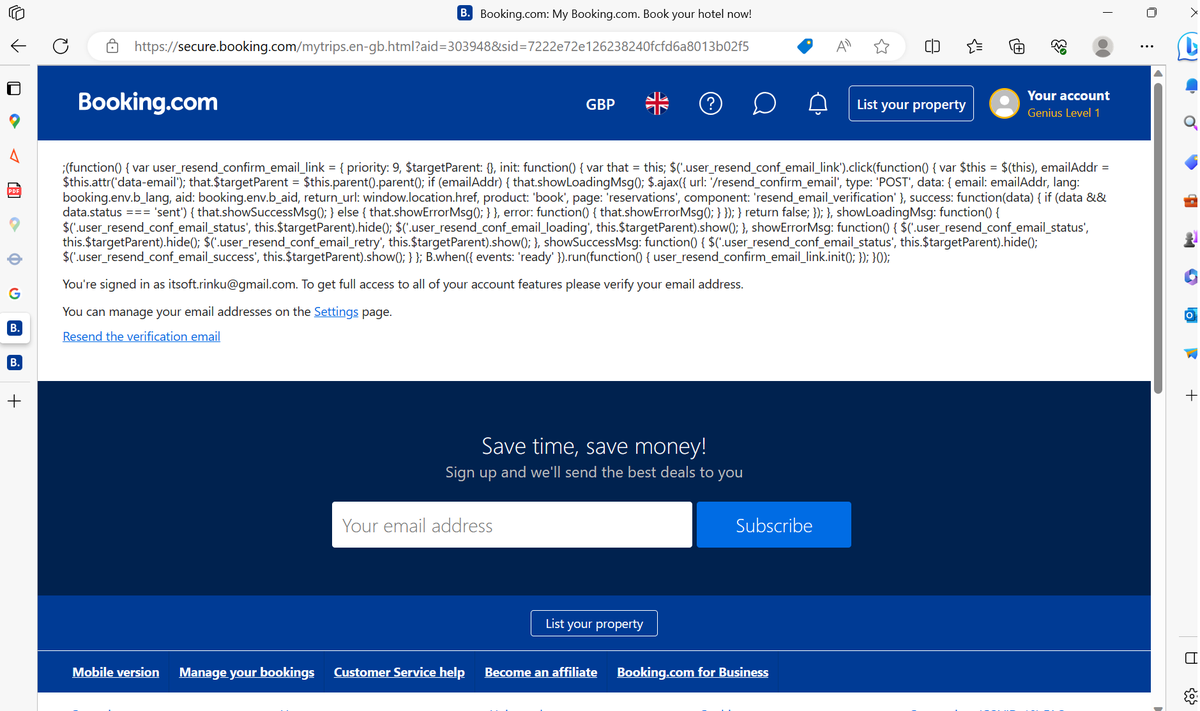Select language via the UK flag
The width and height of the screenshot is (1200, 711).
(657, 103)
